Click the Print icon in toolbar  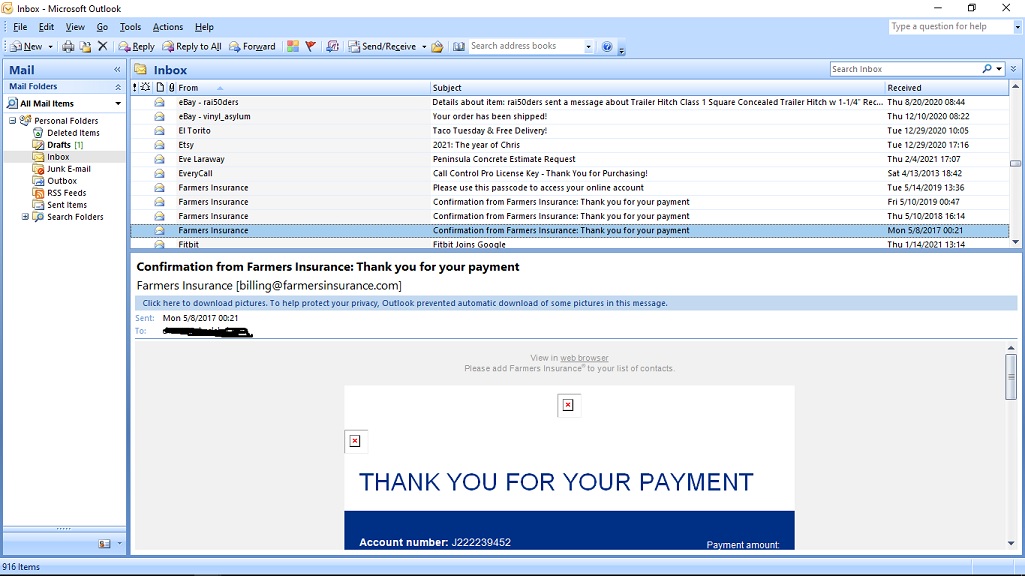[68, 46]
